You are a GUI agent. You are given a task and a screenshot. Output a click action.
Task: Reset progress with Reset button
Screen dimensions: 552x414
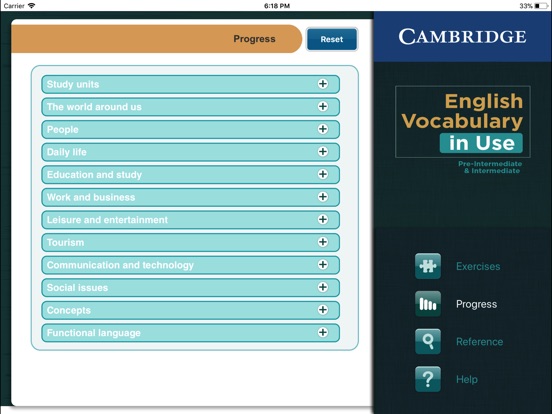[x=332, y=39]
